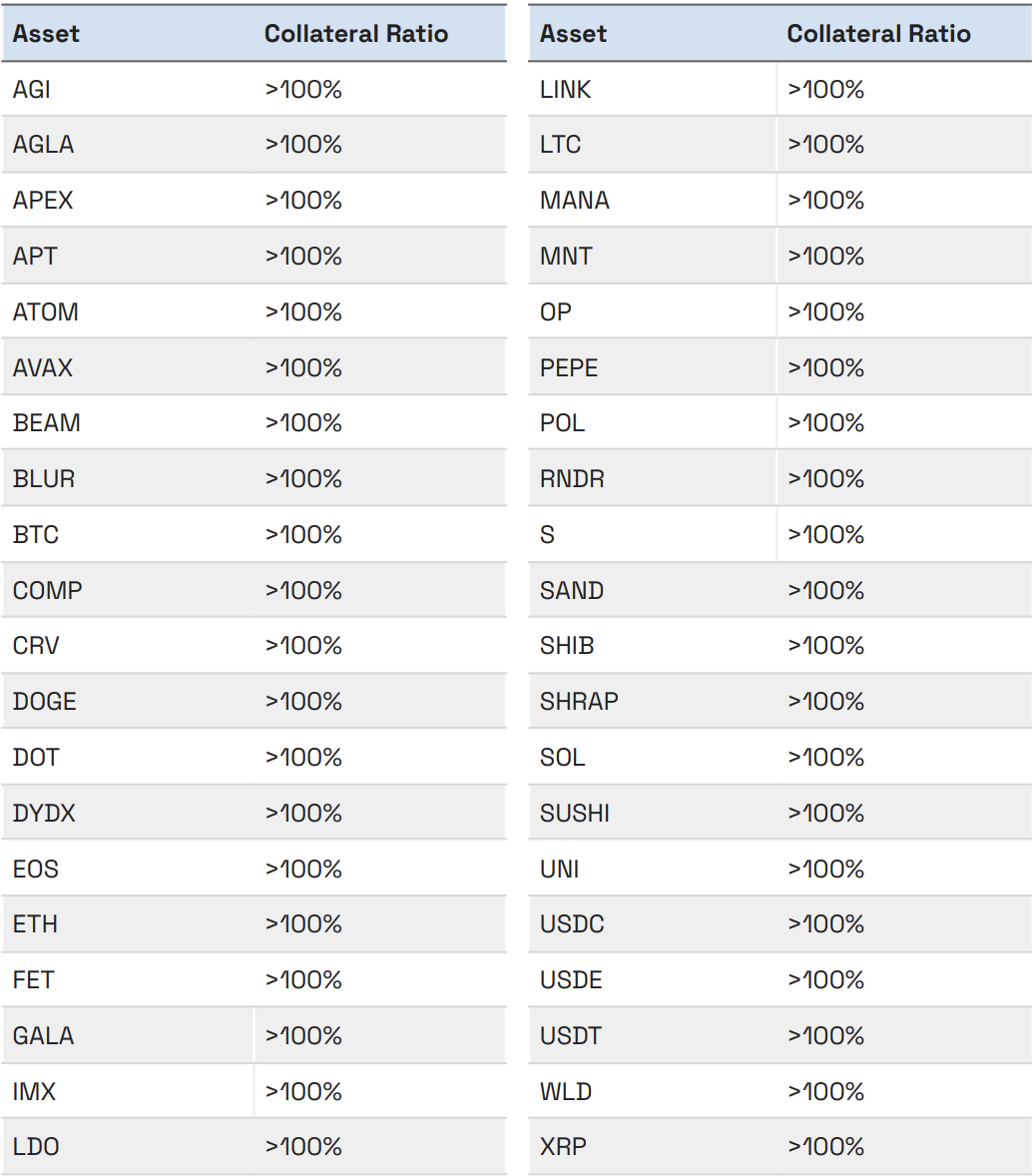Select the LINK asset cell
The width and height of the screenshot is (1032, 1176).
(565, 90)
